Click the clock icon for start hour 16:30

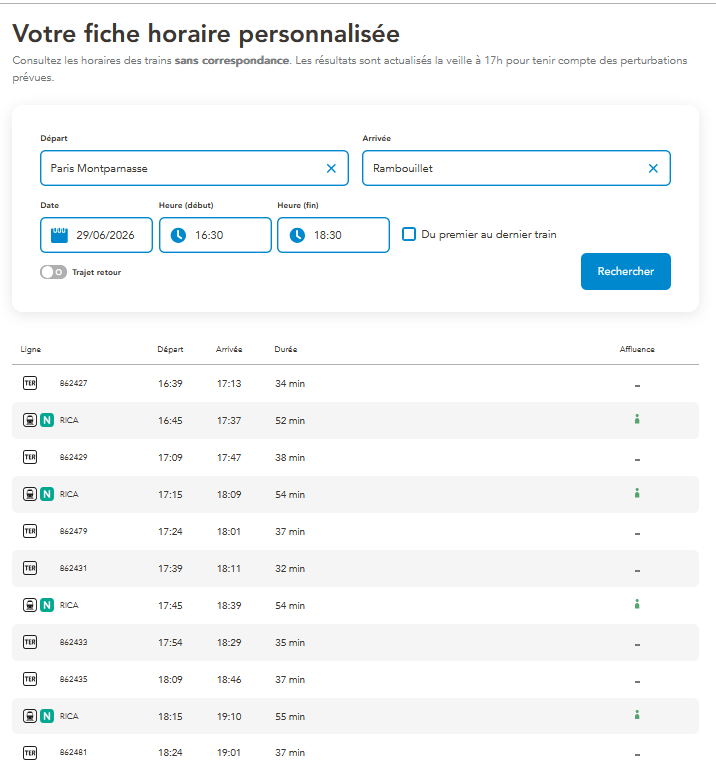[x=178, y=235]
